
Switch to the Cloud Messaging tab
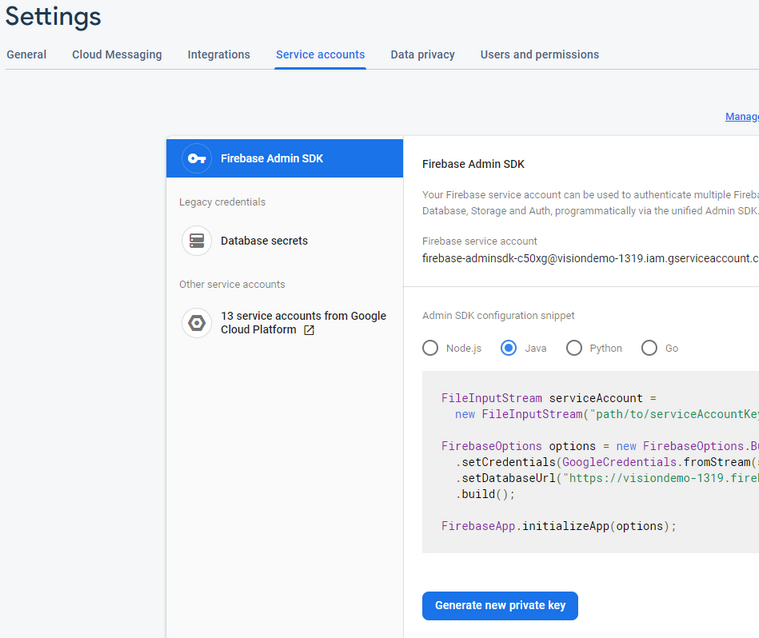tap(117, 55)
